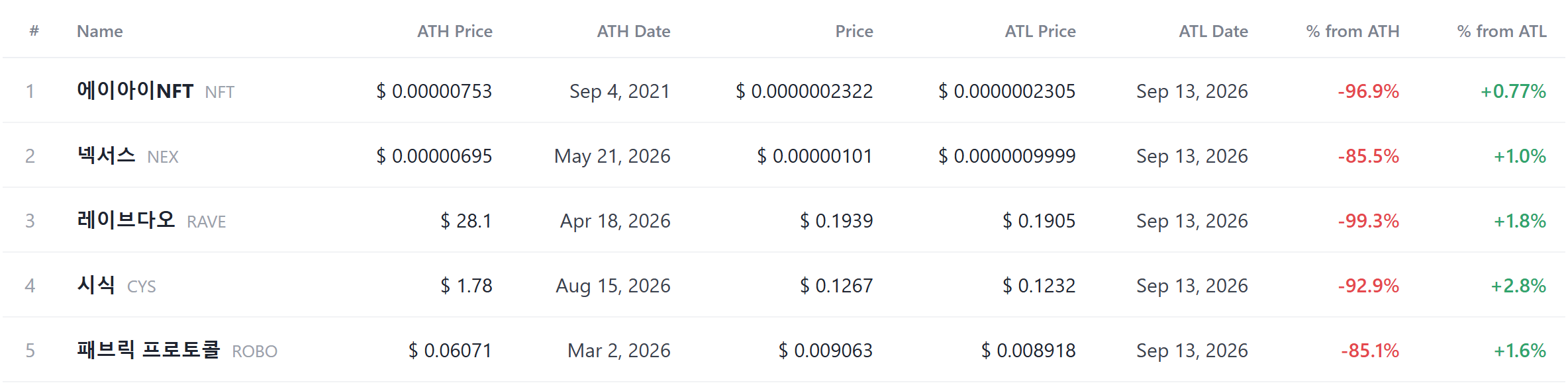Sort by % from ATH header

[x=1353, y=31]
